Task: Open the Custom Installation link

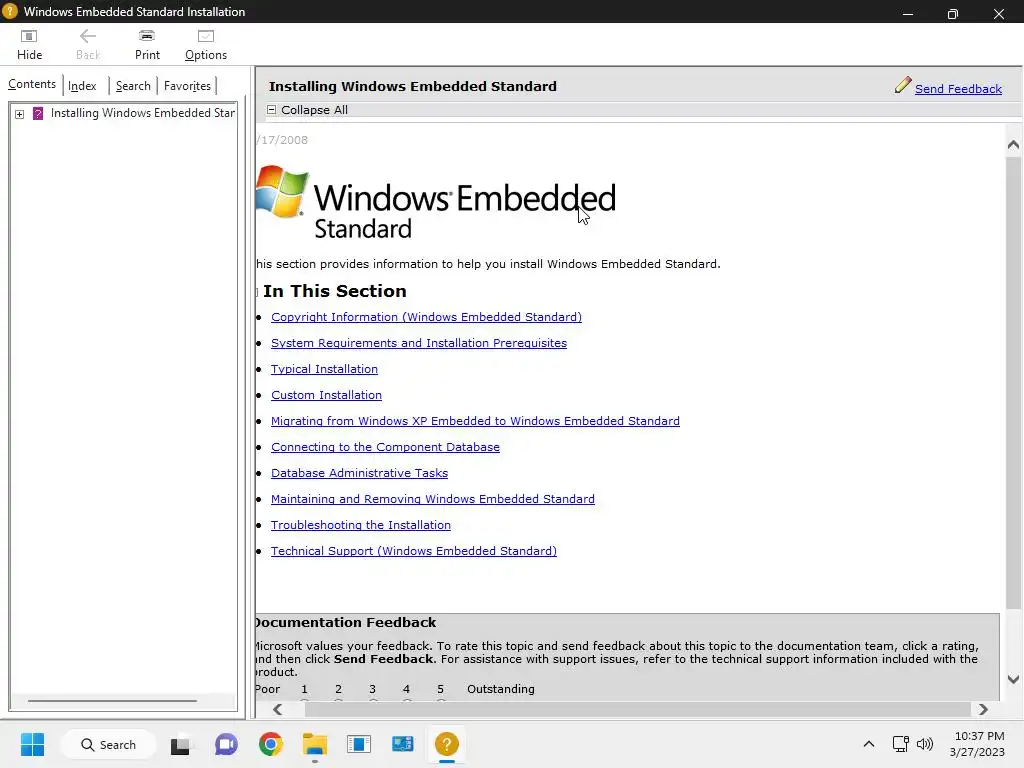Action: click(x=327, y=395)
